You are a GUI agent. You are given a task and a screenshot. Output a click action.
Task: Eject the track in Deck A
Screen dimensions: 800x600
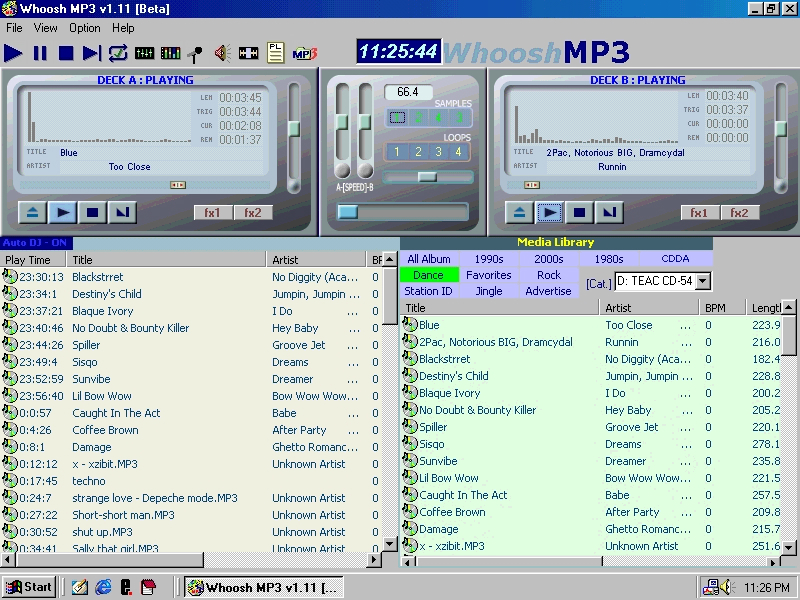(x=32, y=212)
